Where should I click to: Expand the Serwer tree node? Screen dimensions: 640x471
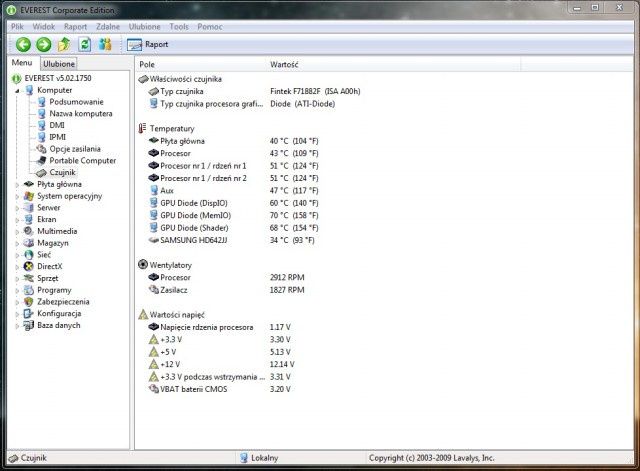click(x=17, y=208)
